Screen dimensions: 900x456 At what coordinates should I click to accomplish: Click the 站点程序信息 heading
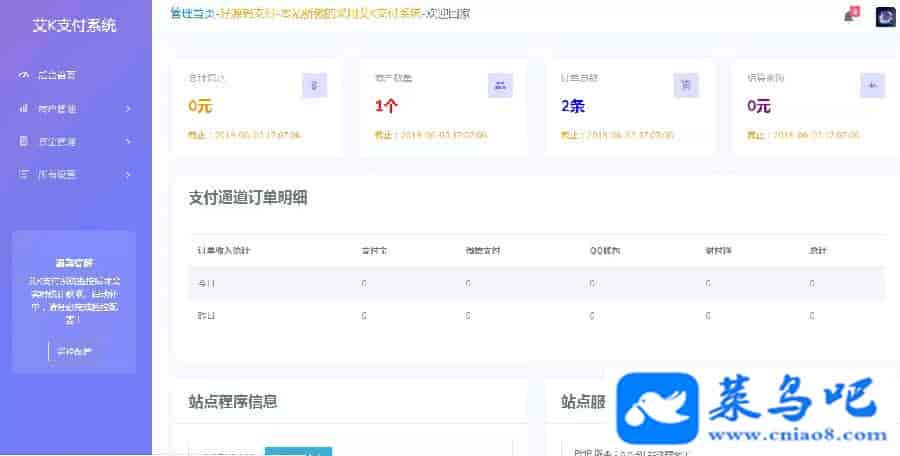[x=233, y=401]
